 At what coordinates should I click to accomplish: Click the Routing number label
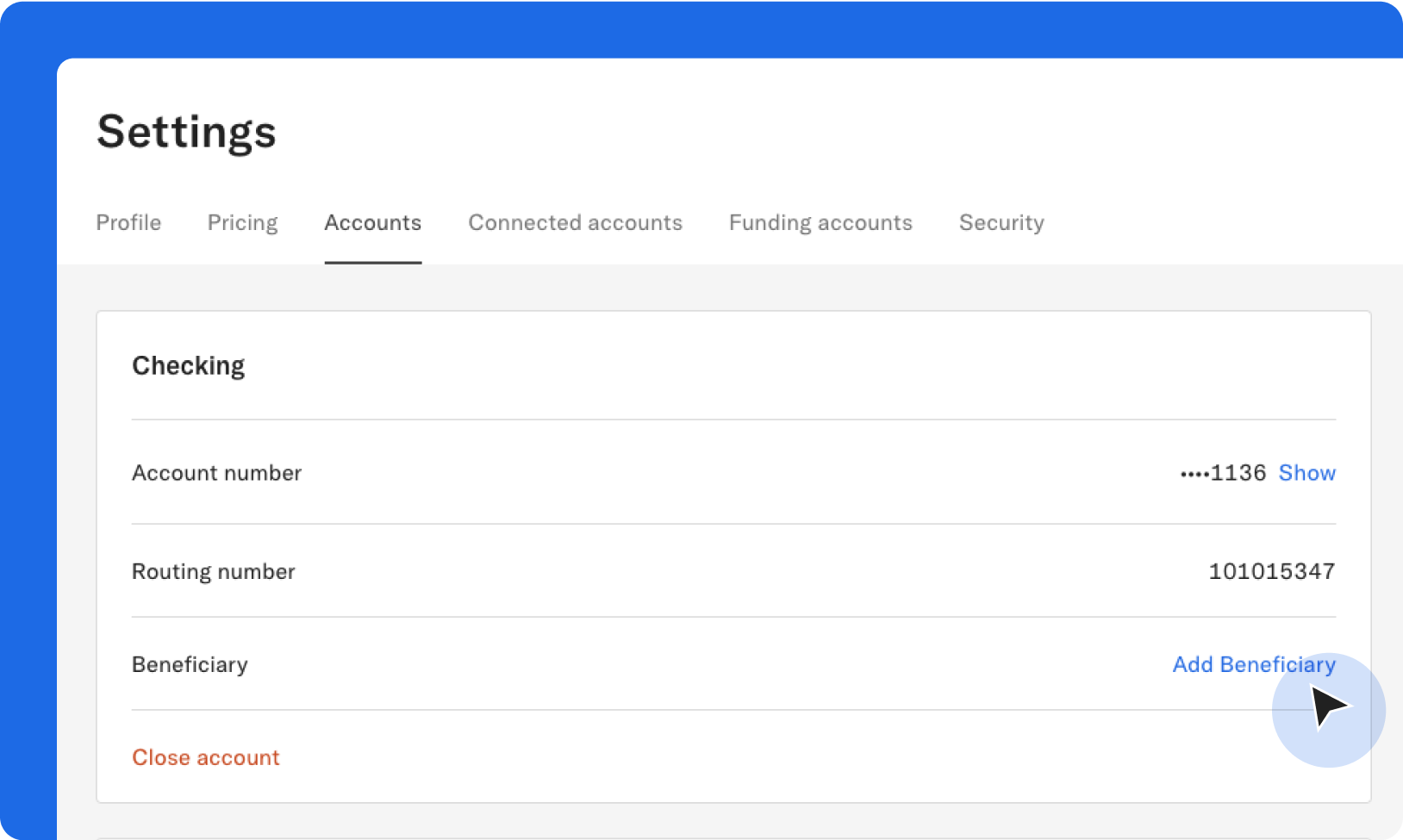(x=214, y=572)
